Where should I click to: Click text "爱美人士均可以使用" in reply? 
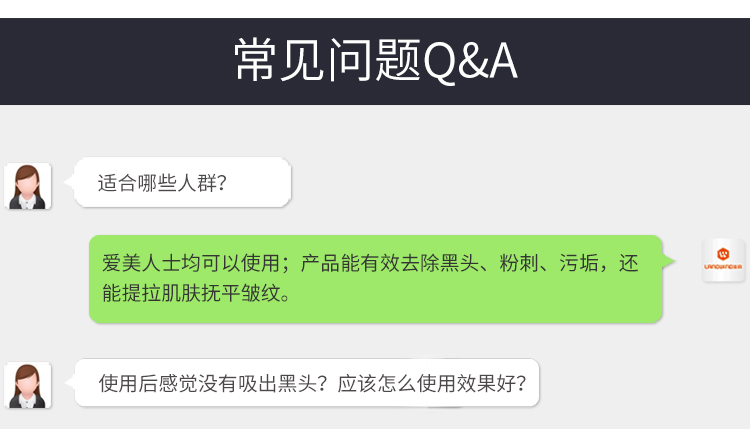point(190,264)
